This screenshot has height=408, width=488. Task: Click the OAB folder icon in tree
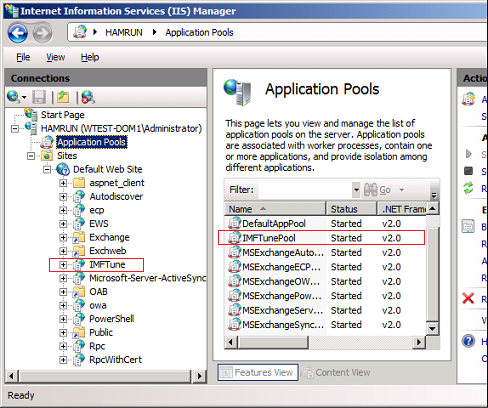(79, 292)
